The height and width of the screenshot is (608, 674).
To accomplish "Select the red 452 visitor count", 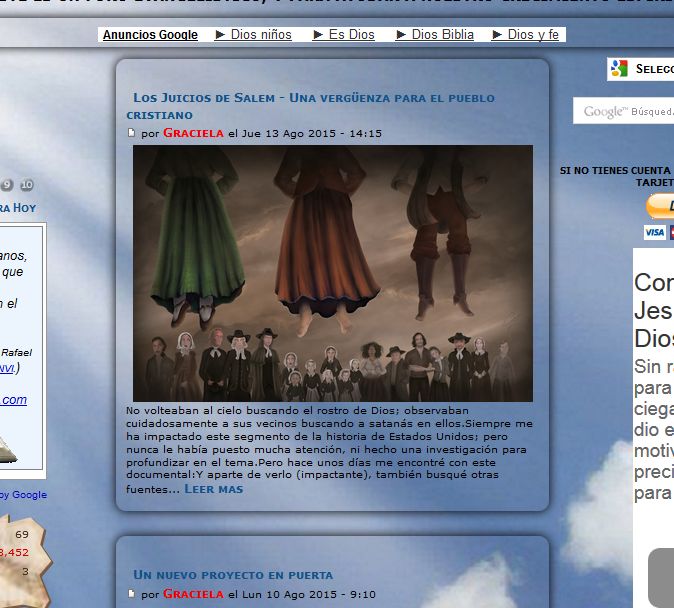I will pyautogui.click(x=14, y=553).
